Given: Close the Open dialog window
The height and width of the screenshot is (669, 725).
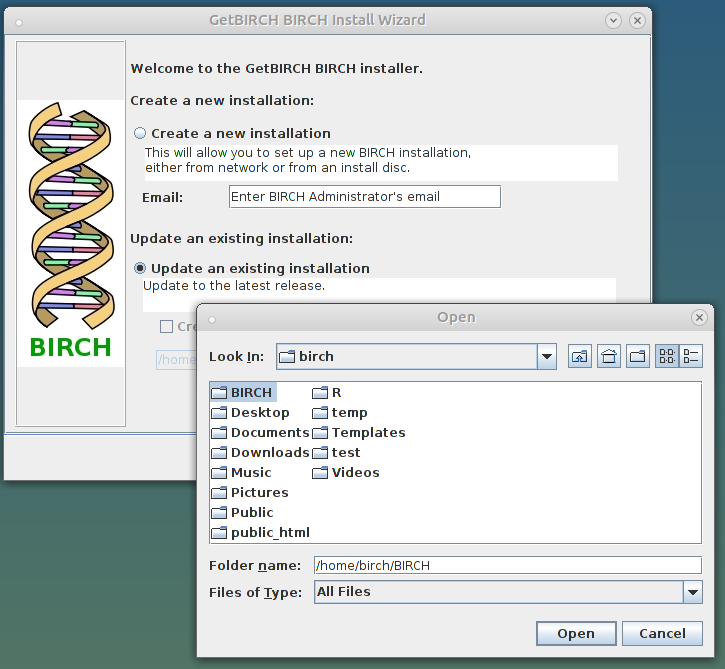Looking at the screenshot, I should [x=700, y=317].
